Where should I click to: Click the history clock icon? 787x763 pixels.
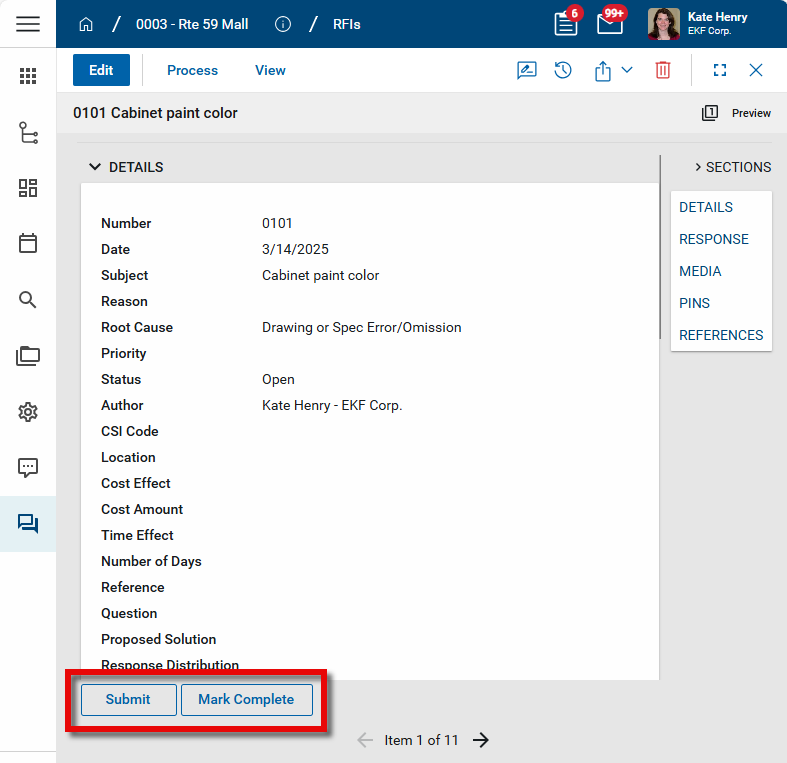(563, 70)
